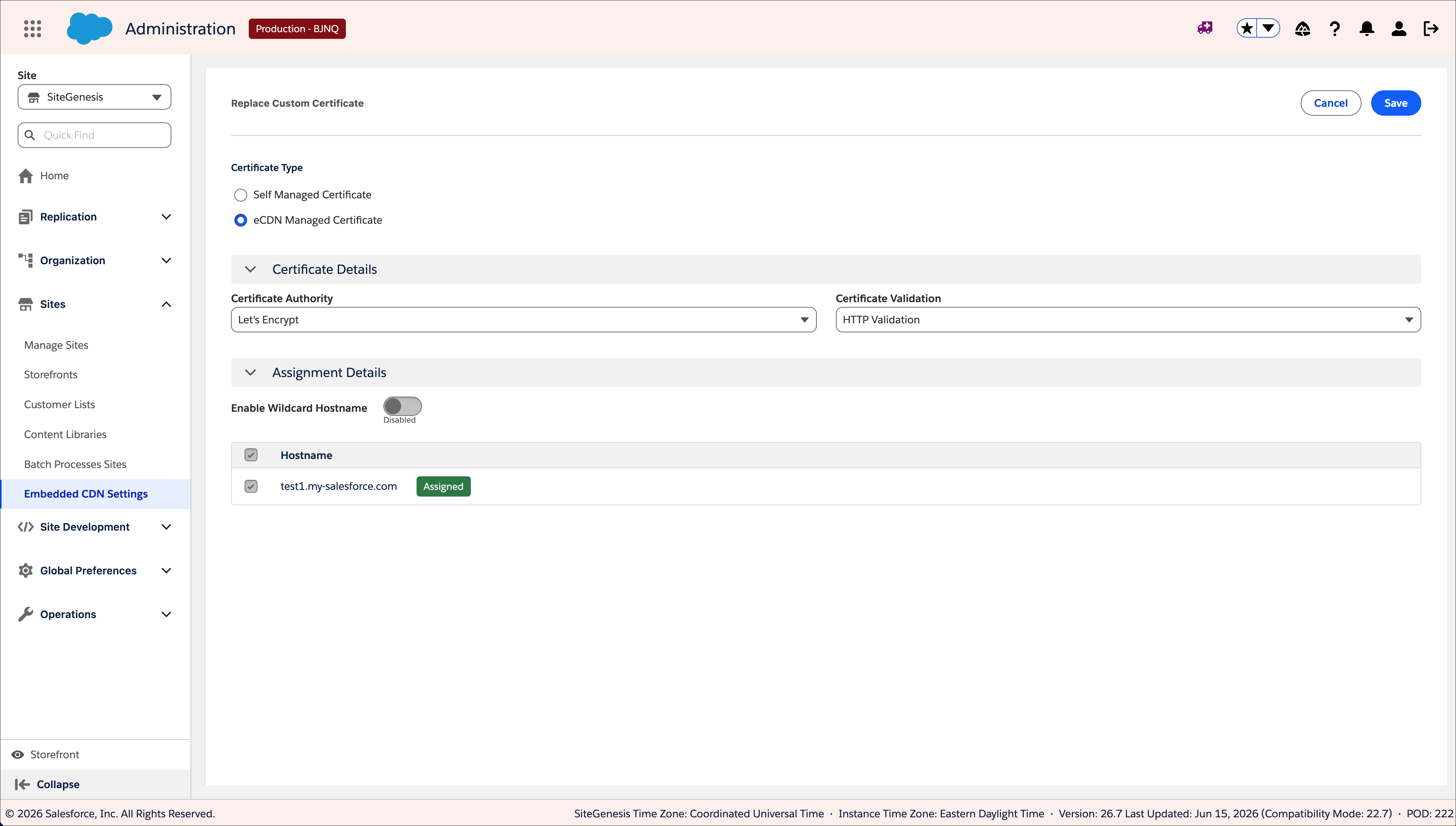
Task: Expand the Replication menu chevron
Action: pyautogui.click(x=166, y=217)
